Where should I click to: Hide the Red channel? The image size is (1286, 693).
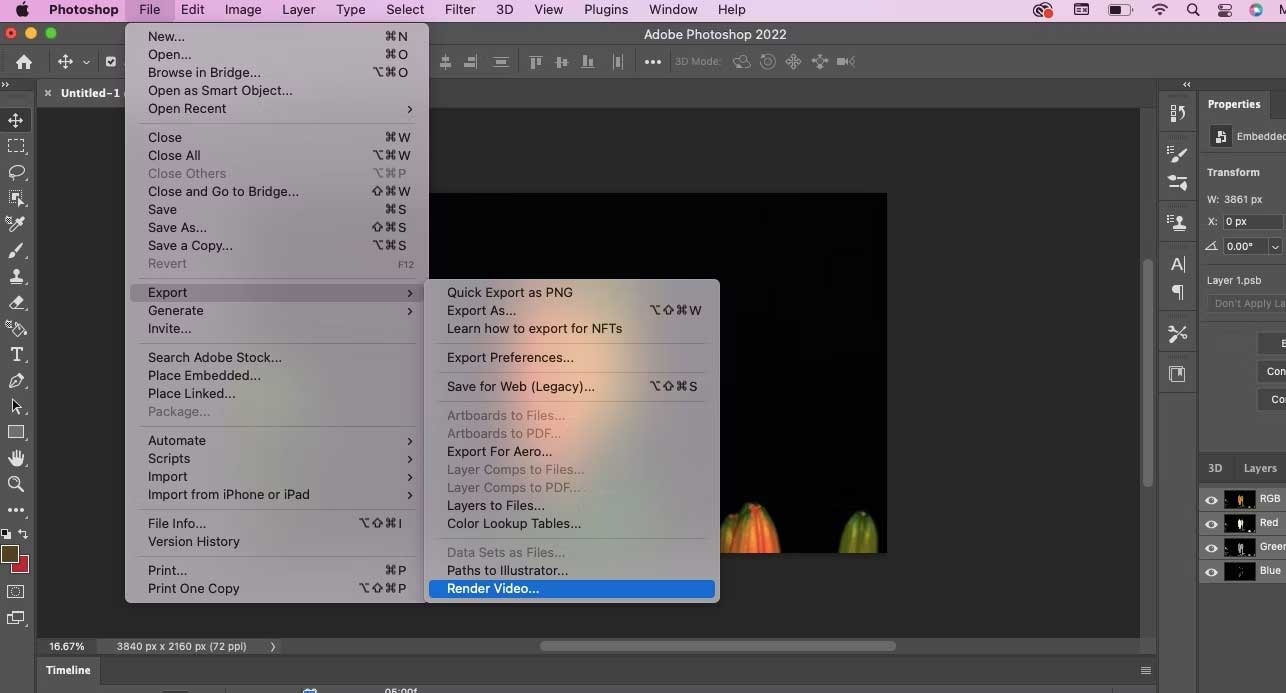click(x=1211, y=523)
